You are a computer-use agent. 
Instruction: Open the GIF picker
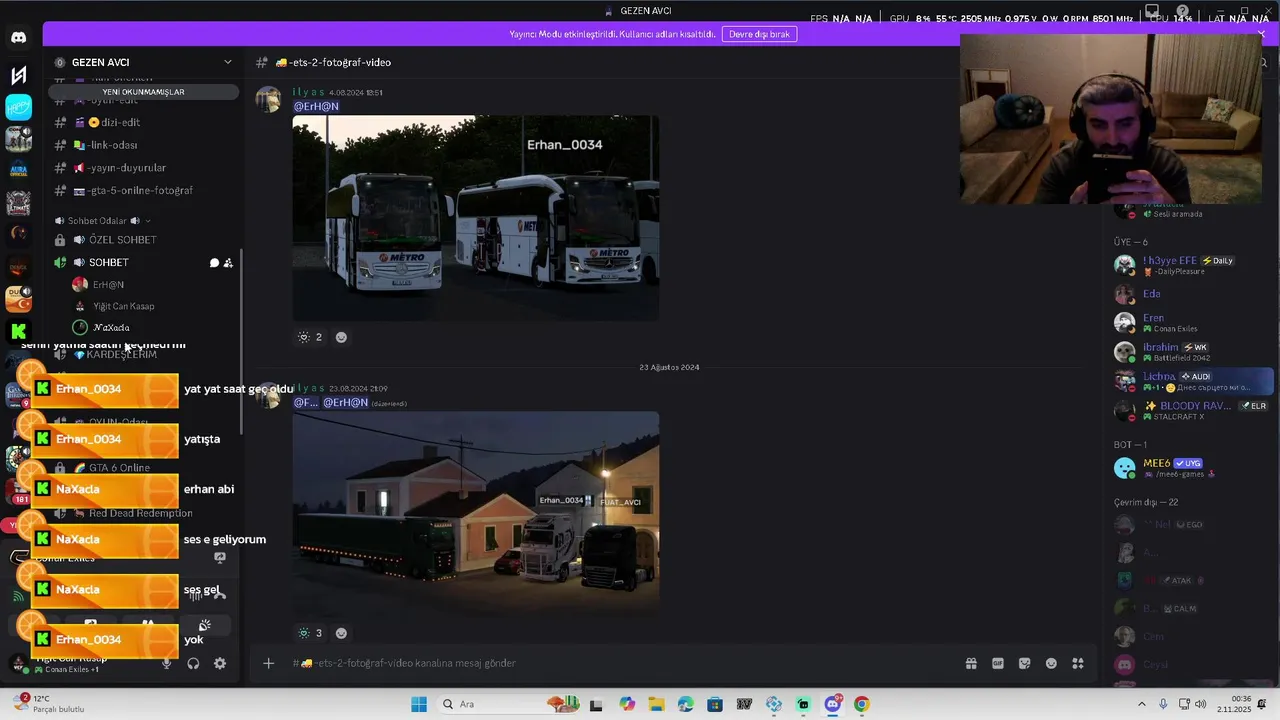coord(997,663)
